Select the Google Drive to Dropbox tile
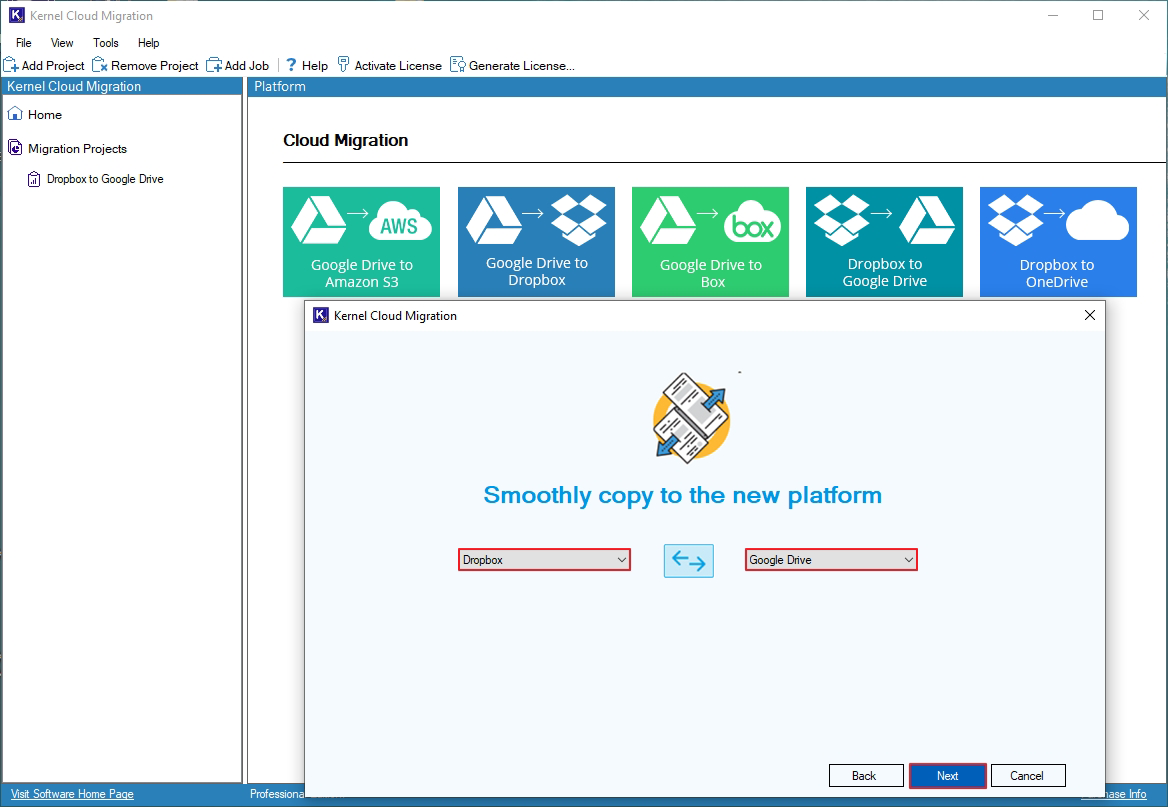Screen dimensions: 1168x807 pyautogui.click(x=536, y=241)
